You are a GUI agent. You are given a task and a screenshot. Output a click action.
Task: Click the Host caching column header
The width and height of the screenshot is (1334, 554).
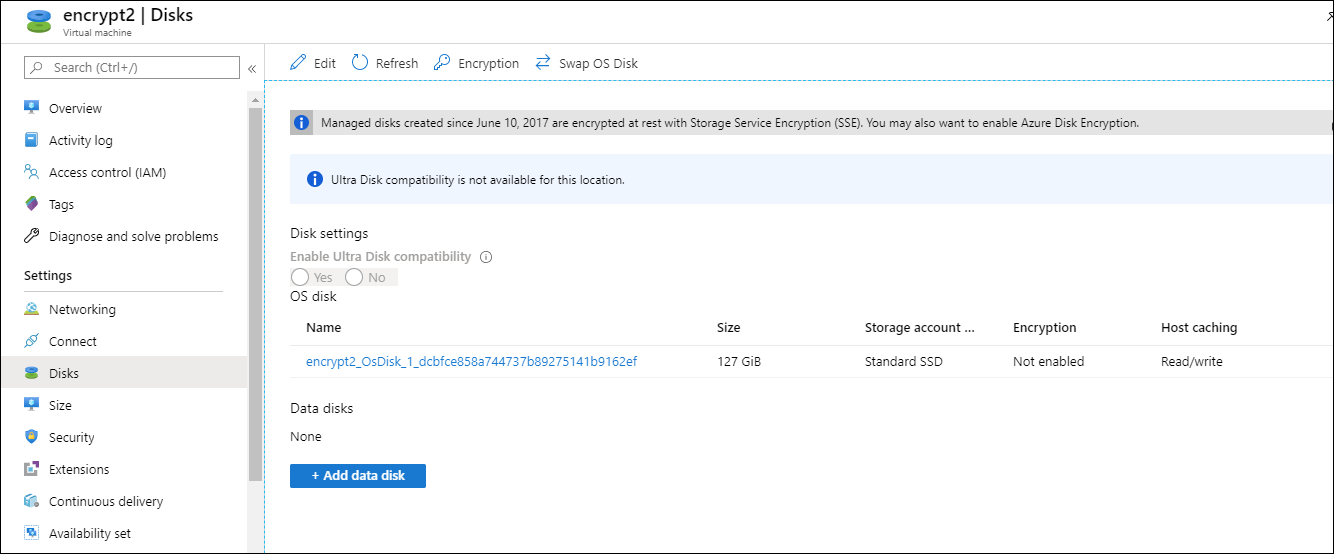(1198, 327)
